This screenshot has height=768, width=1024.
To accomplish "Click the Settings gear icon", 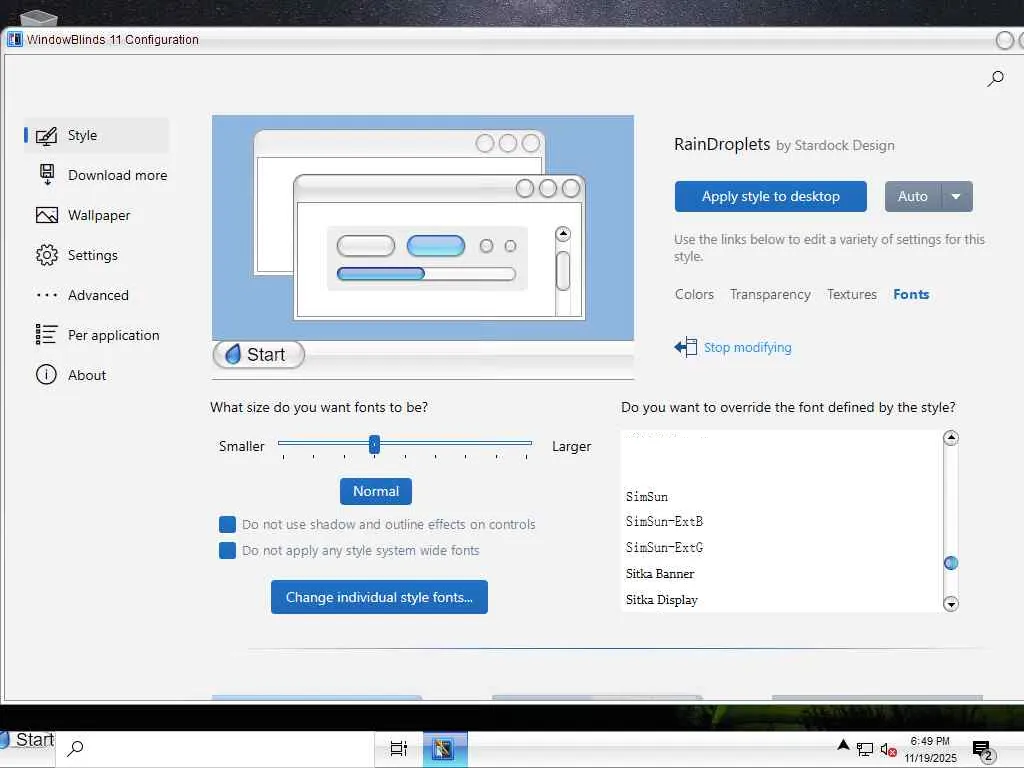I will click(46, 255).
